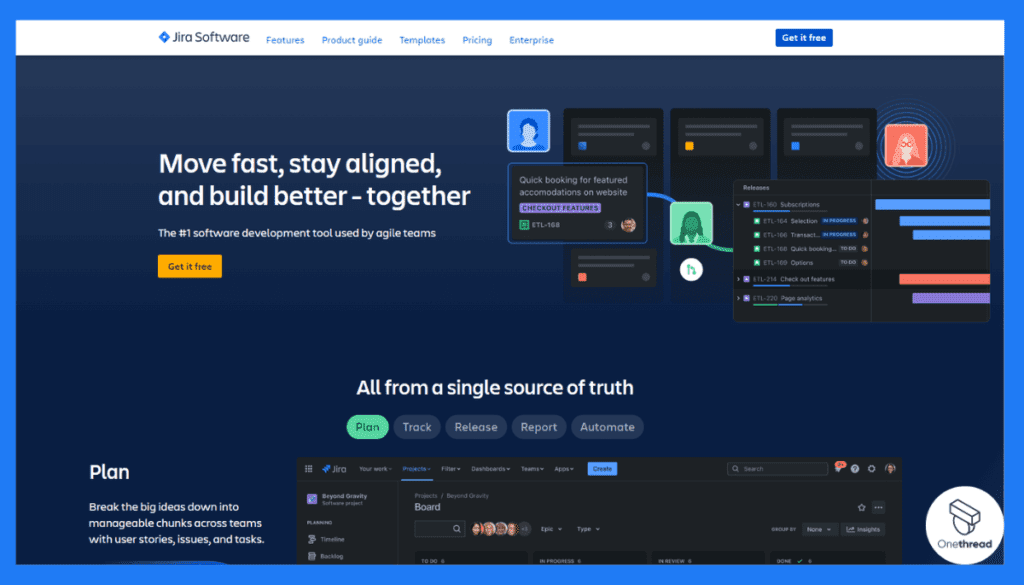Click the white git branch circle icon
Screen dimensions: 1024x585
pyautogui.click(x=691, y=269)
